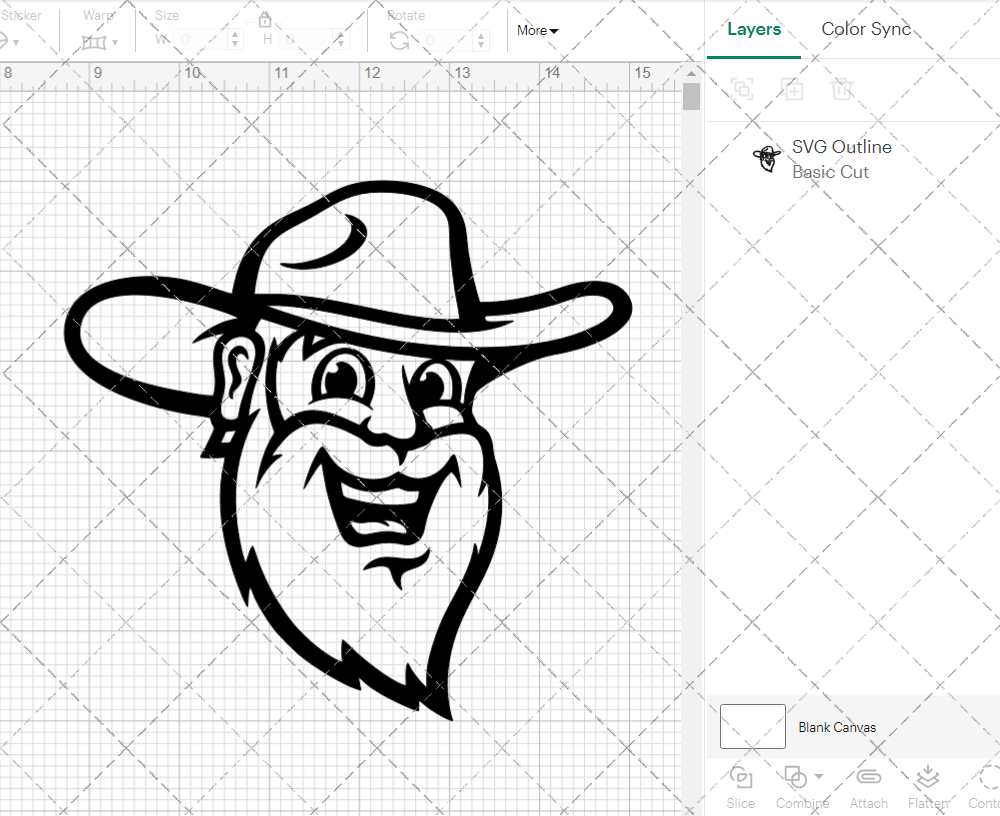This screenshot has width=1000, height=816.
Task: Toggle the size aspect ratio lock
Action: [265, 20]
